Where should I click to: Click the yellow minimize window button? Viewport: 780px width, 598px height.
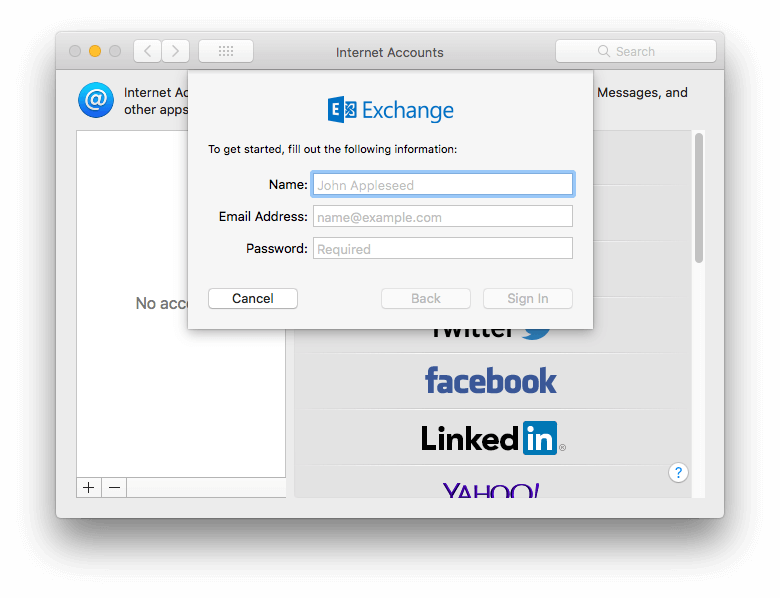(x=95, y=51)
